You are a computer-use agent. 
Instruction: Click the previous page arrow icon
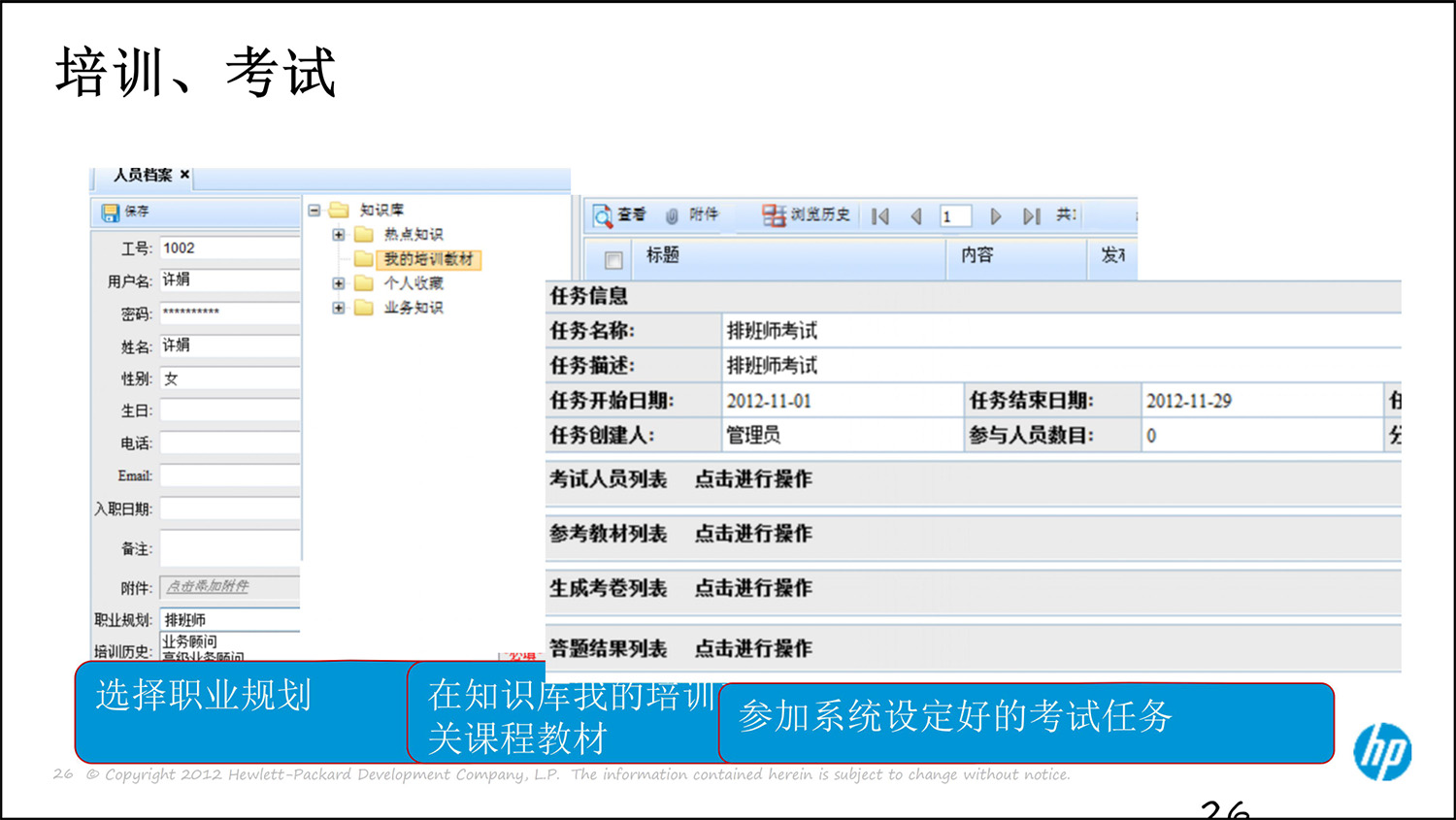[915, 215]
